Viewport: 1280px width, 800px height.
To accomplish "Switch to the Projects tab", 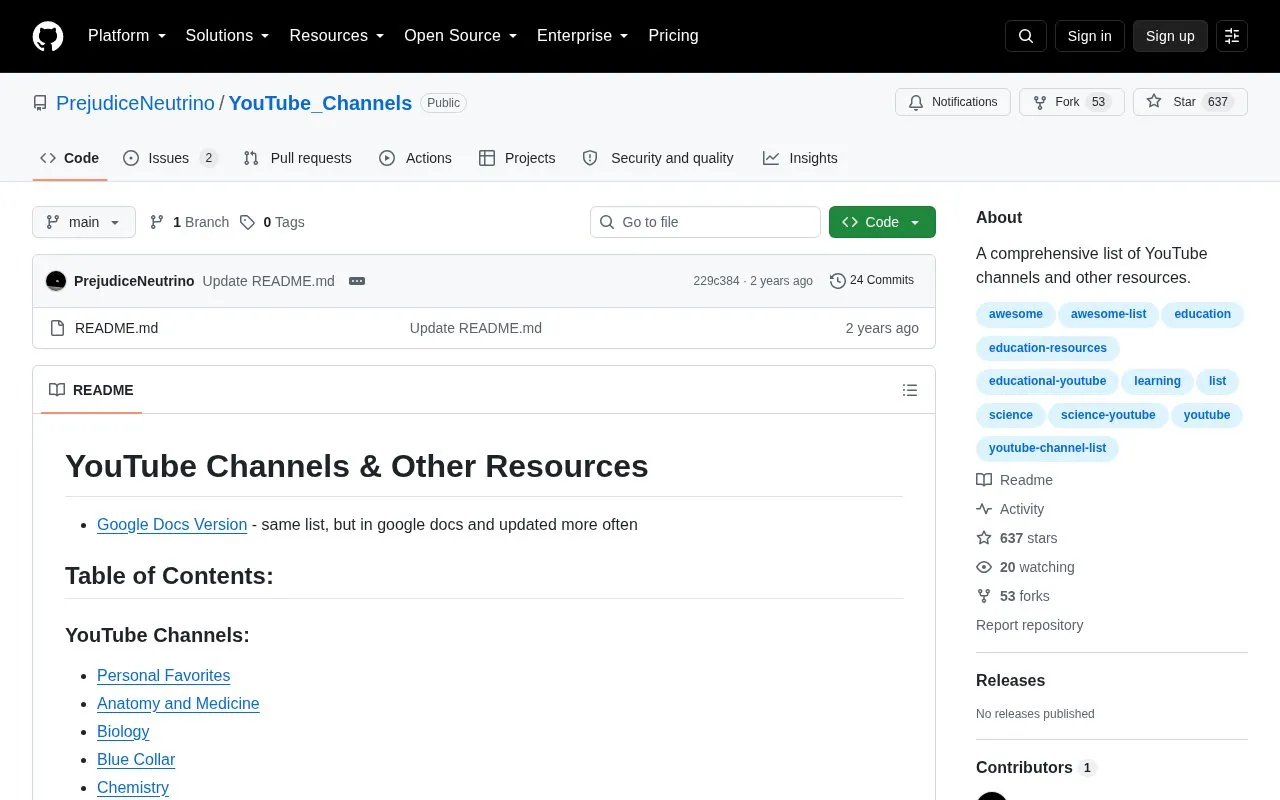I will click(x=517, y=158).
